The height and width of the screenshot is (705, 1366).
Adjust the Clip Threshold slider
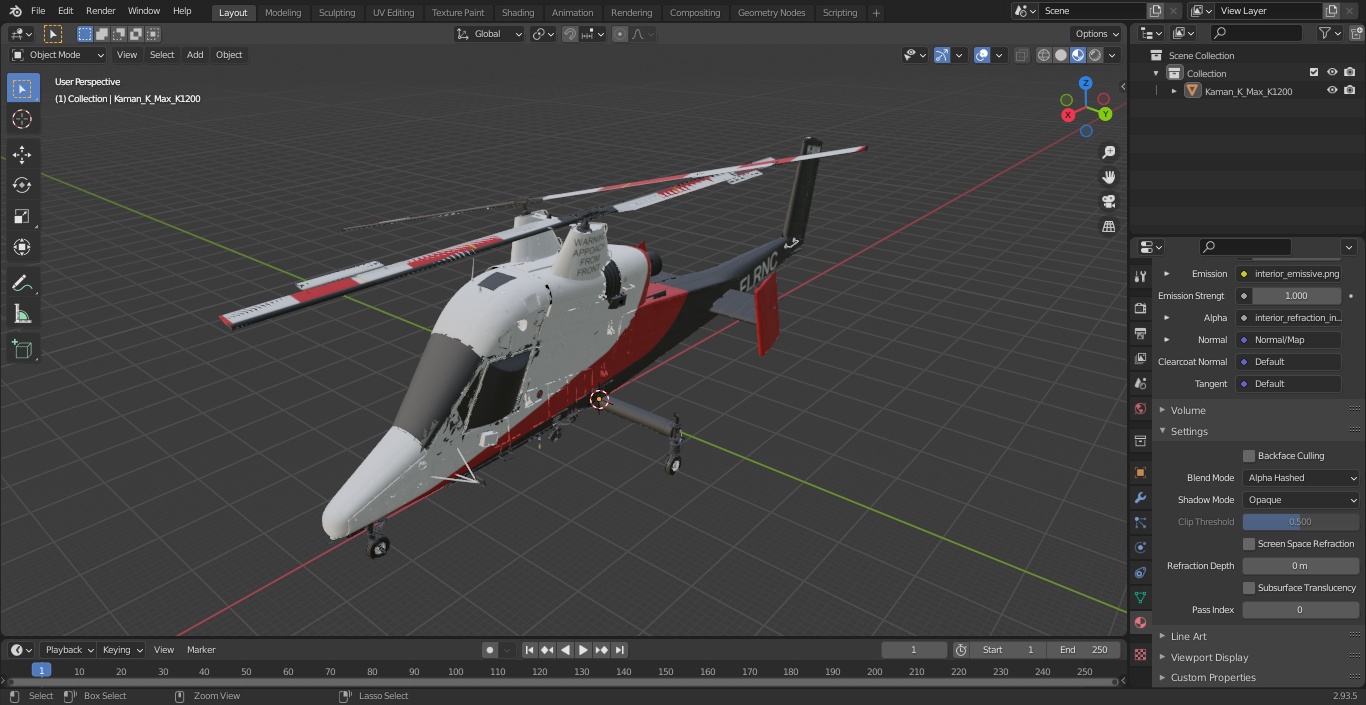1300,522
